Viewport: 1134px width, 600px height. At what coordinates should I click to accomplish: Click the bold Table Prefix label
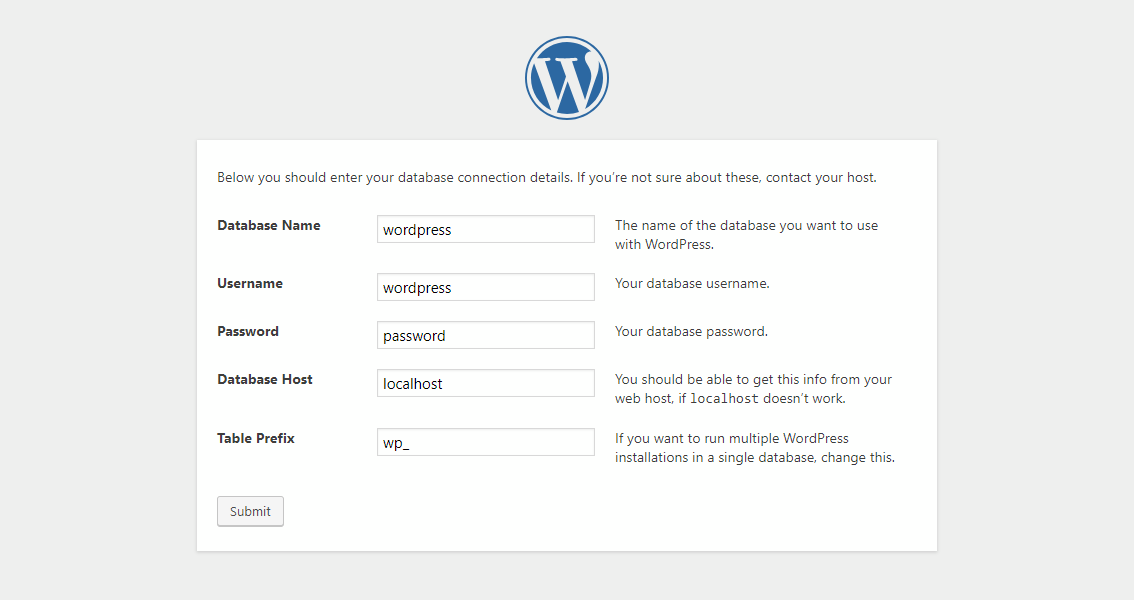click(x=255, y=438)
